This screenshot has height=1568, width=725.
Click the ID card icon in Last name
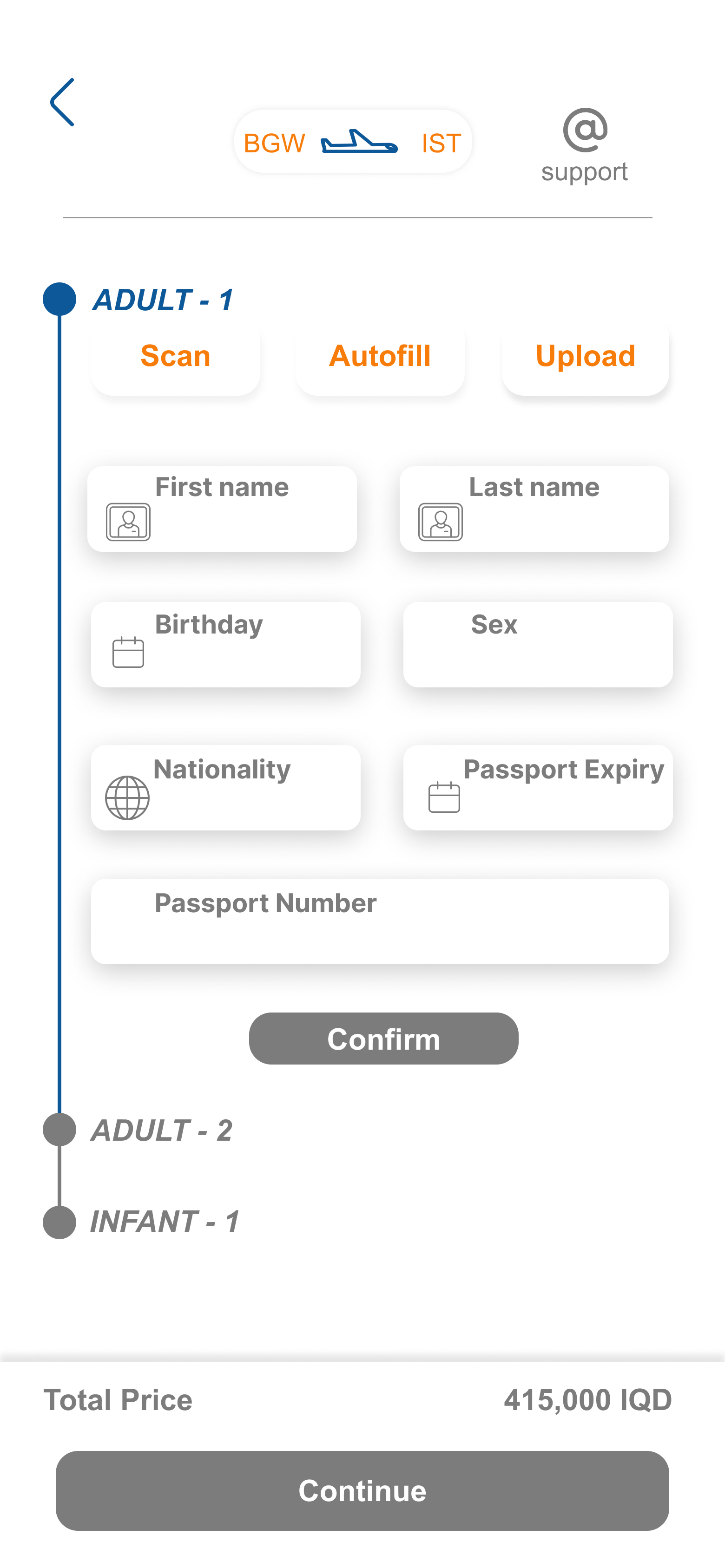[x=441, y=522]
